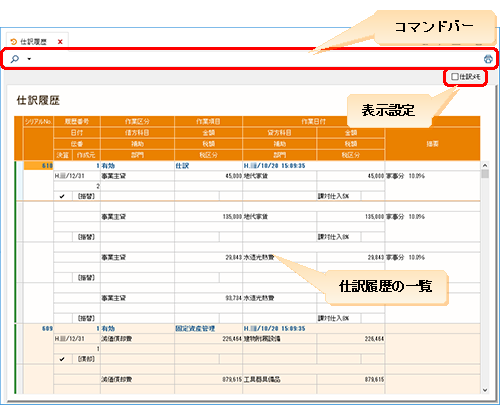Click the serial number 609 cell
500x405 pixels.
(x=38, y=329)
